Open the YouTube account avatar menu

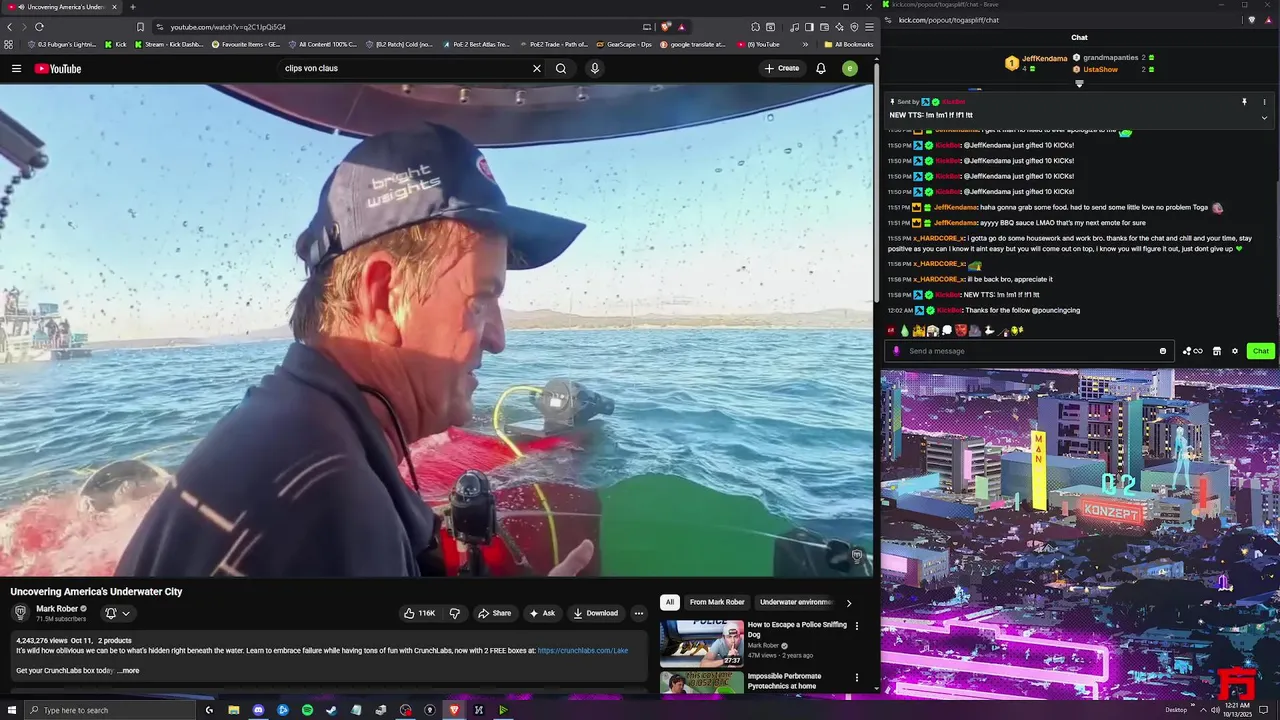click(849, 68)
